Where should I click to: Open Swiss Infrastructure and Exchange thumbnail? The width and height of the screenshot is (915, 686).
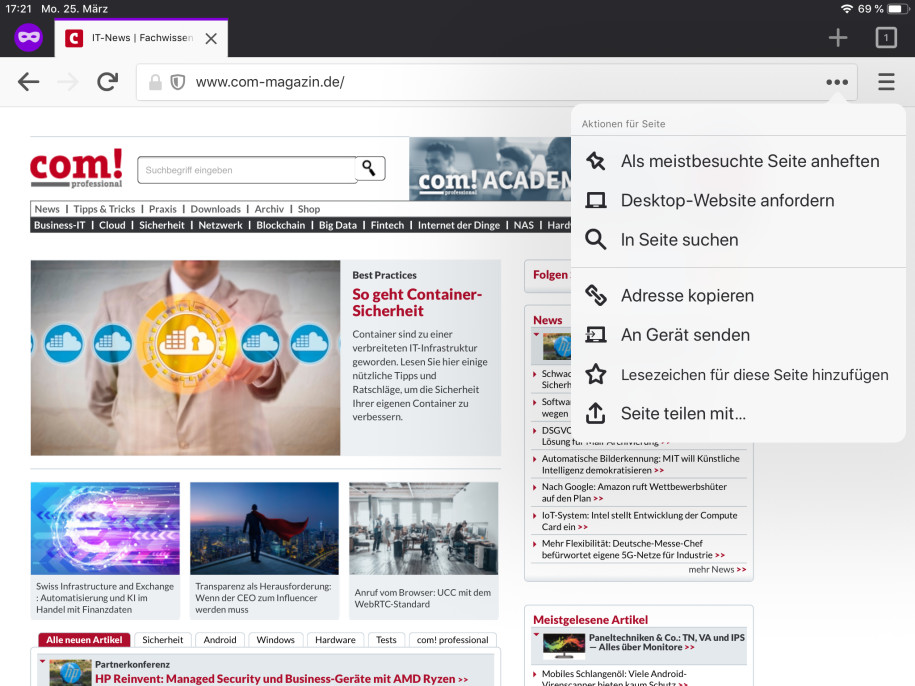tap(105, 528)
